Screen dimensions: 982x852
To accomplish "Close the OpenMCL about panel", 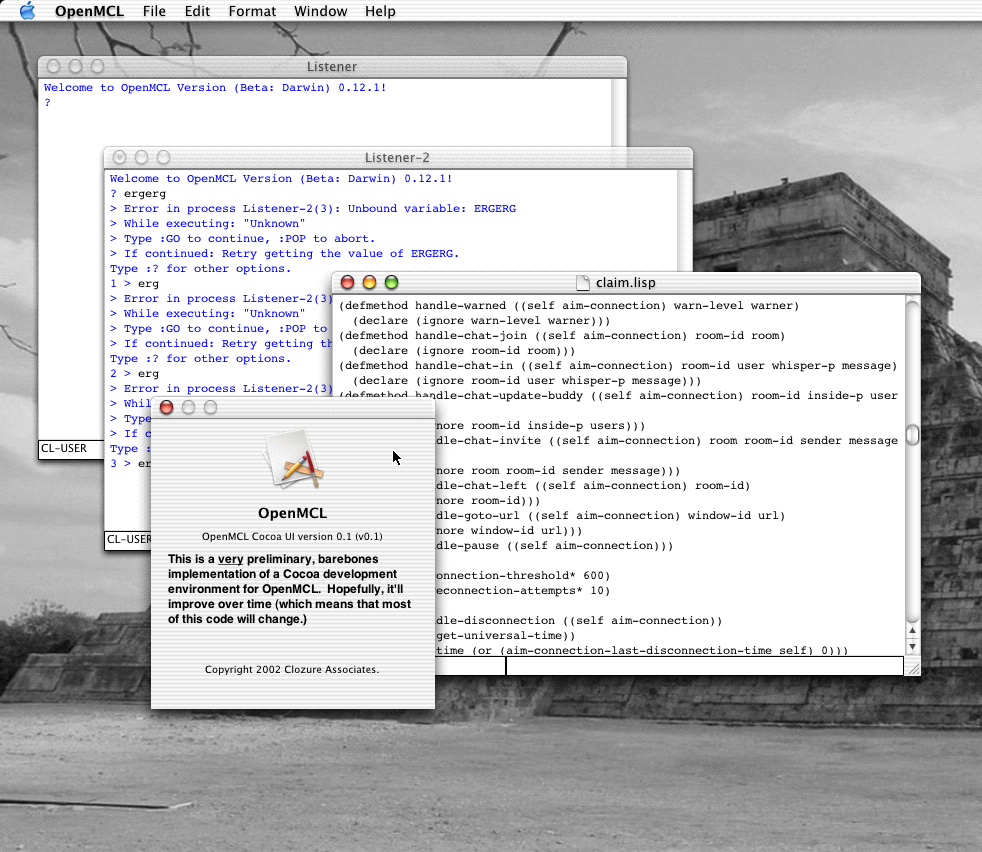I will coord(167,408).
